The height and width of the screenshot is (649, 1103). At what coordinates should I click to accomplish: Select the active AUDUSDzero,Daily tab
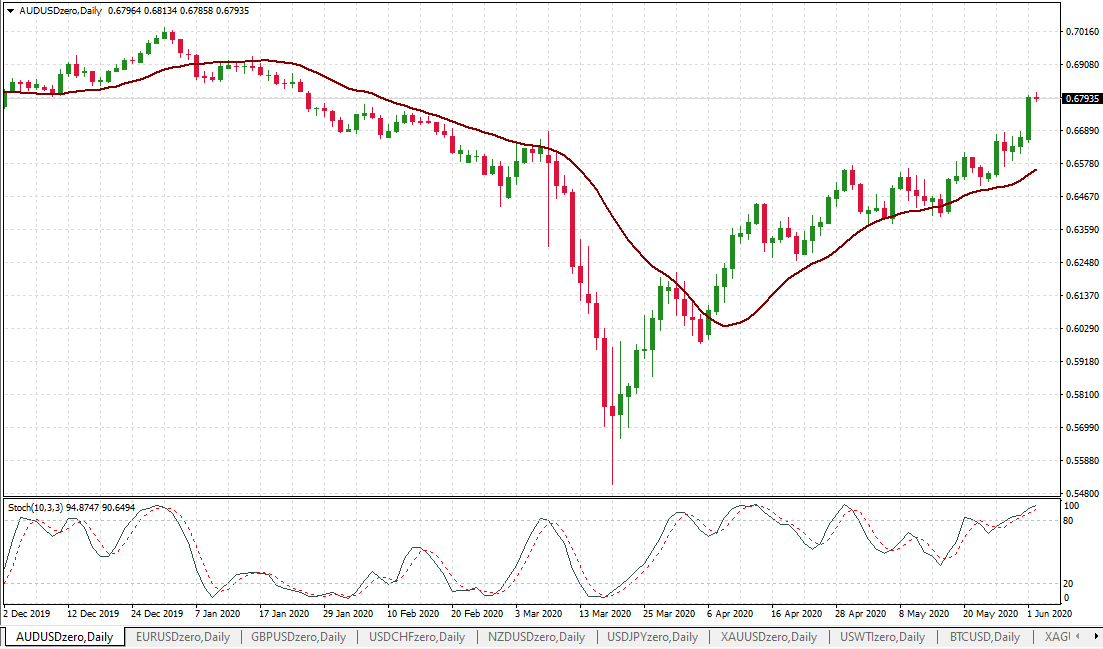coord(63,637)
